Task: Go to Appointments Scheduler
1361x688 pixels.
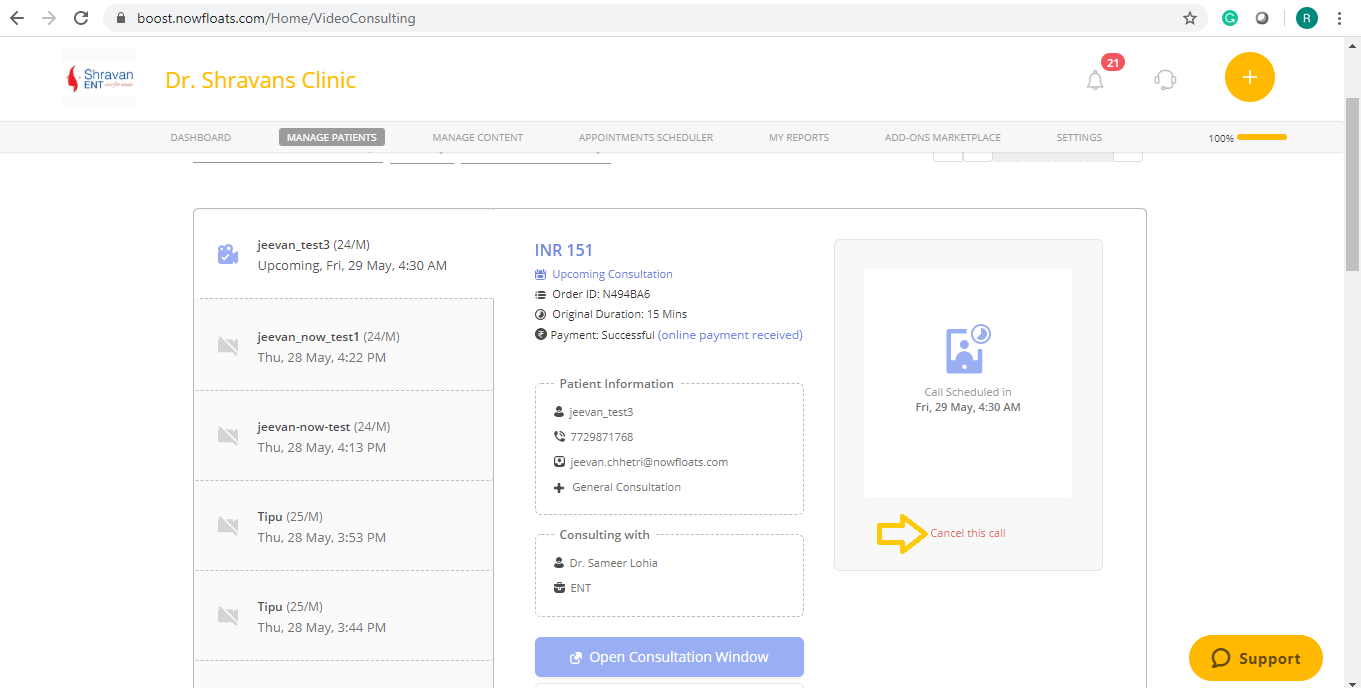Action: click(646, 138)
